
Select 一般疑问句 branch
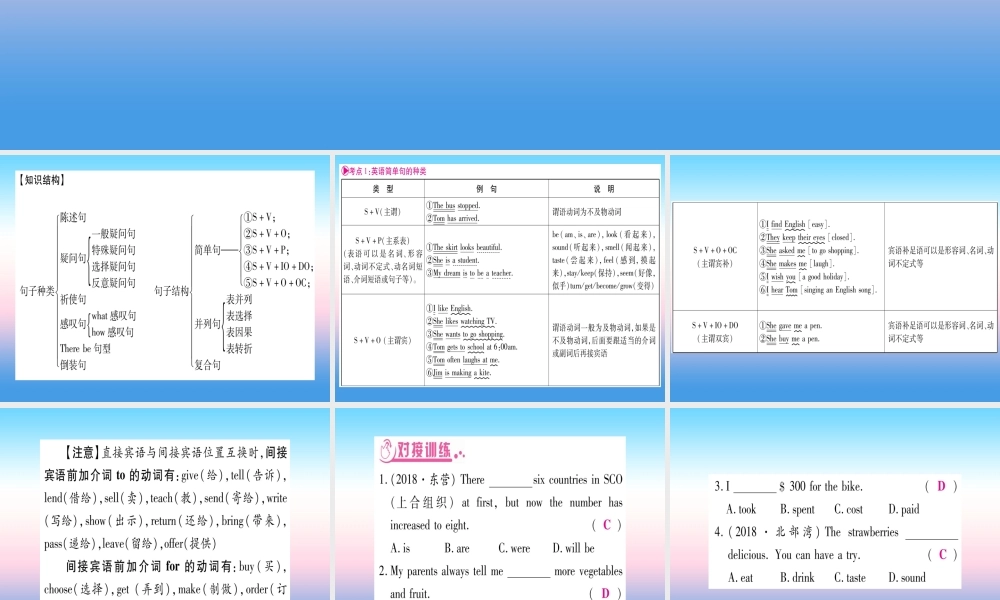114,234
